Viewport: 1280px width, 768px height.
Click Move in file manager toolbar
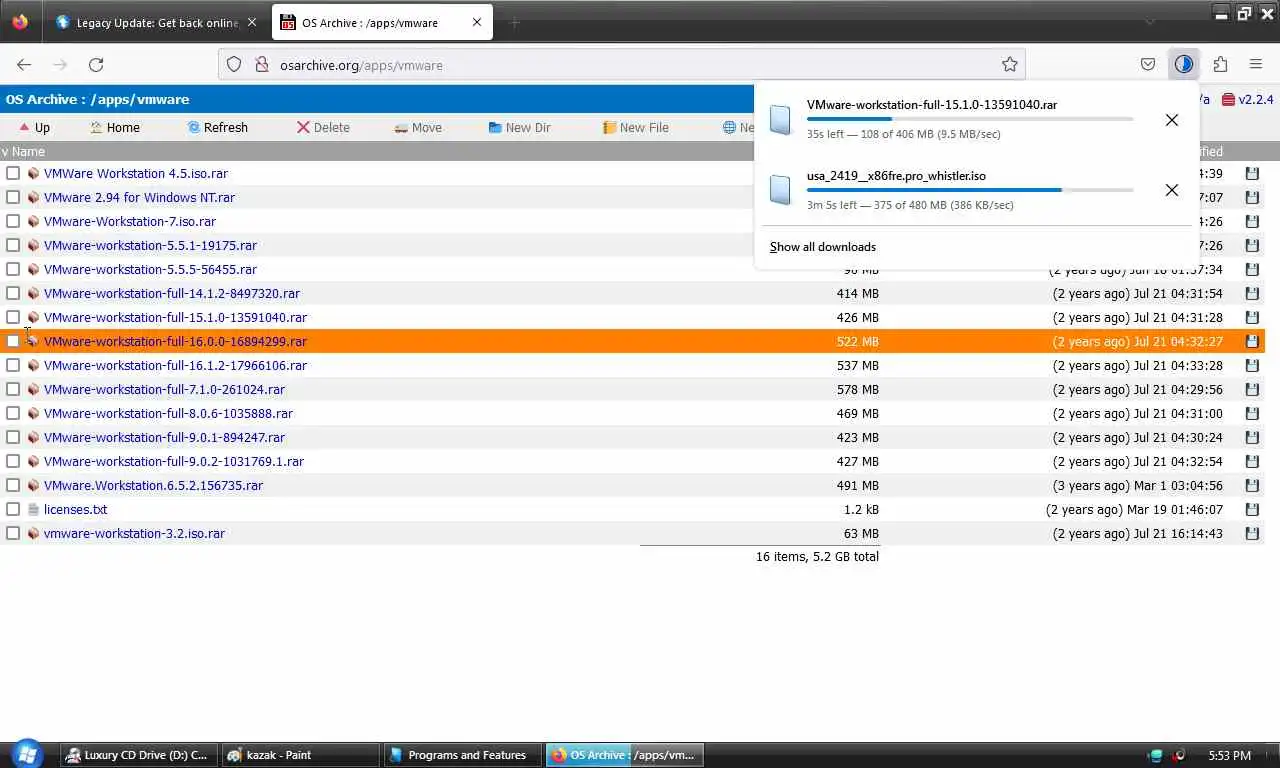click(x=418, y=127)
